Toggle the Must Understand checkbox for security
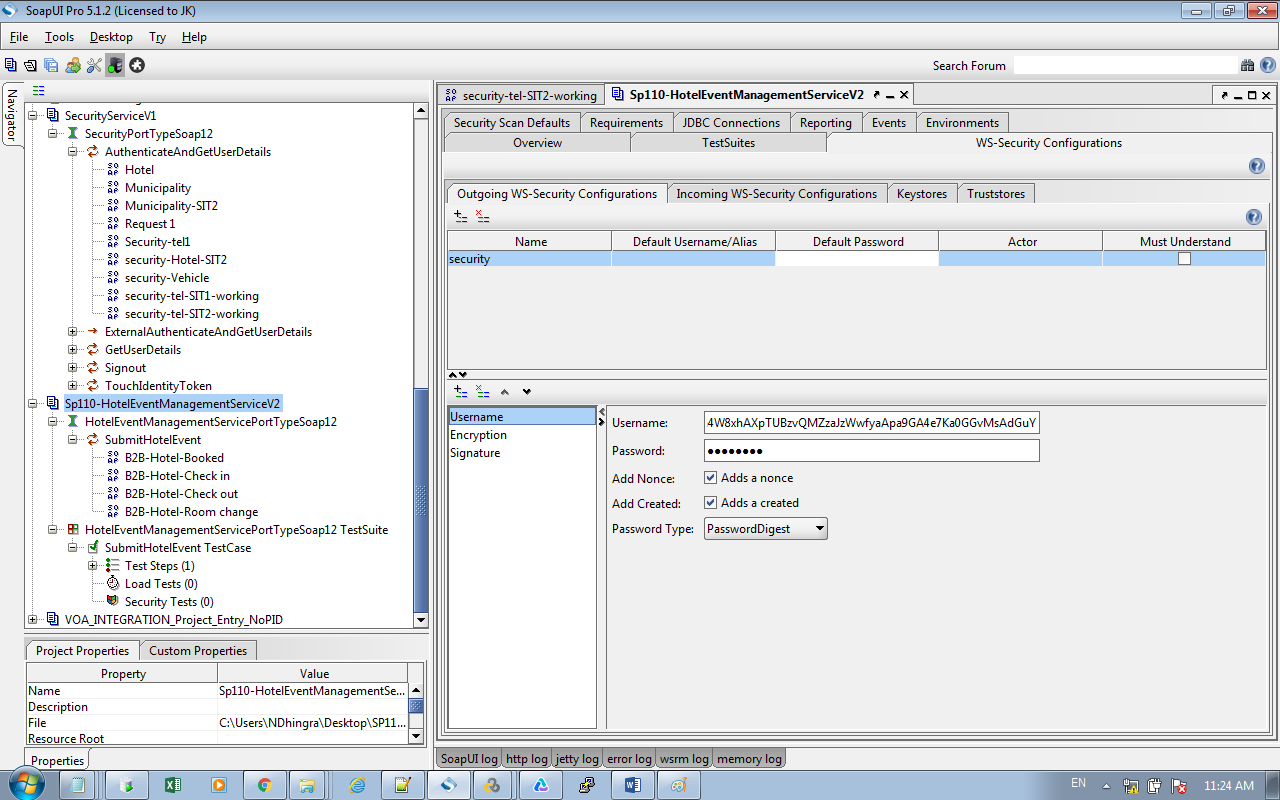Viewport: 1280px width, 800px height. (x=1184, y=258)
